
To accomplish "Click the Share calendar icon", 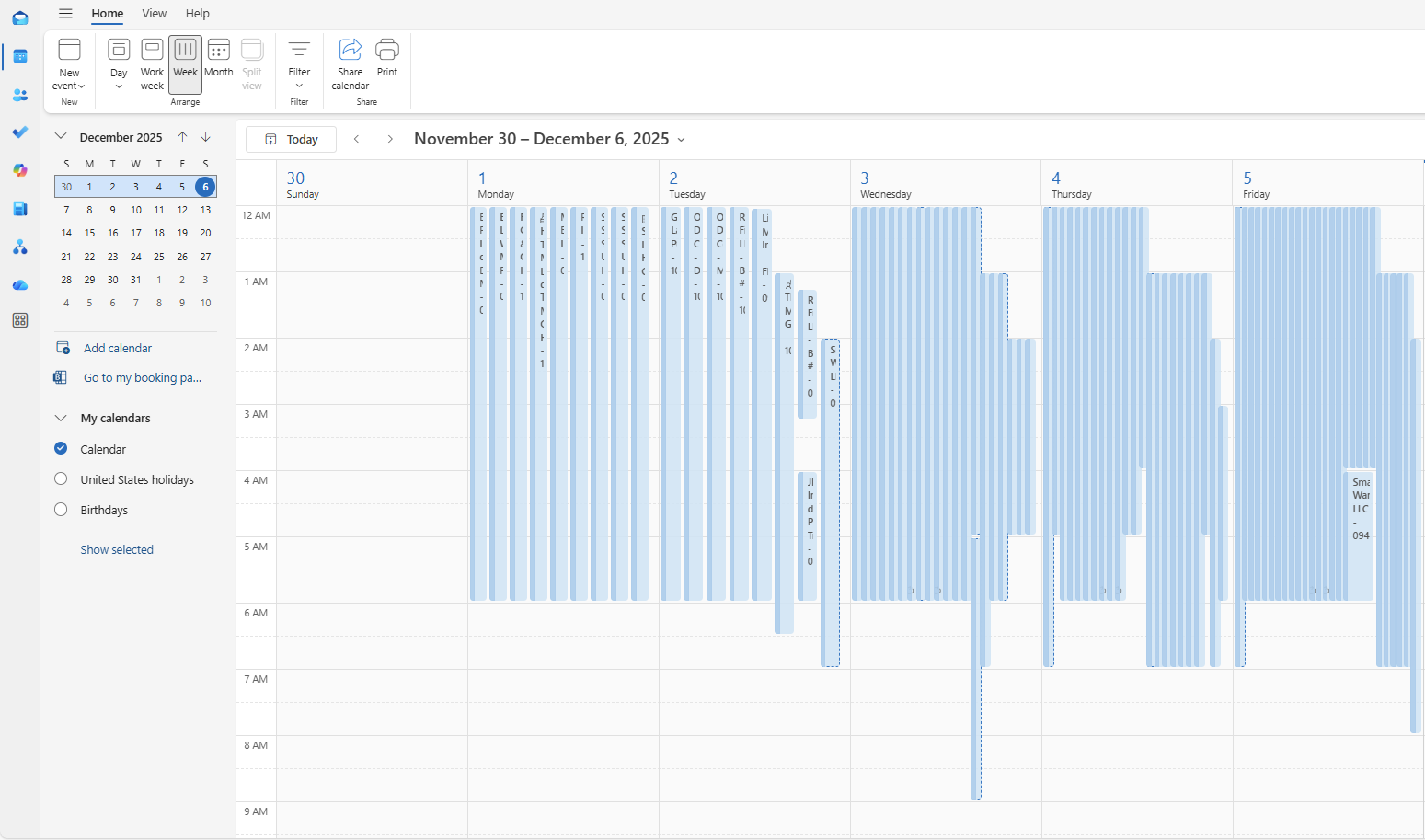I will [x=351, y=49].
